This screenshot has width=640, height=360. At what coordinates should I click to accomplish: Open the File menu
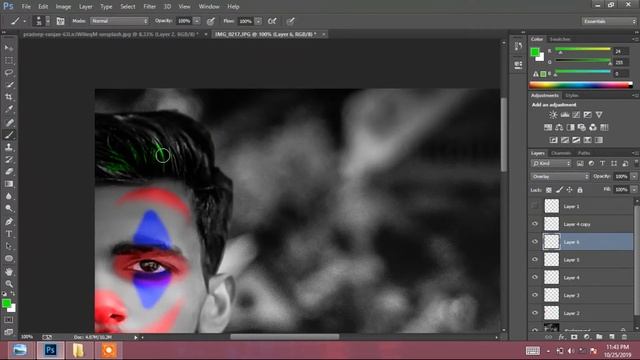pos(26,7)
